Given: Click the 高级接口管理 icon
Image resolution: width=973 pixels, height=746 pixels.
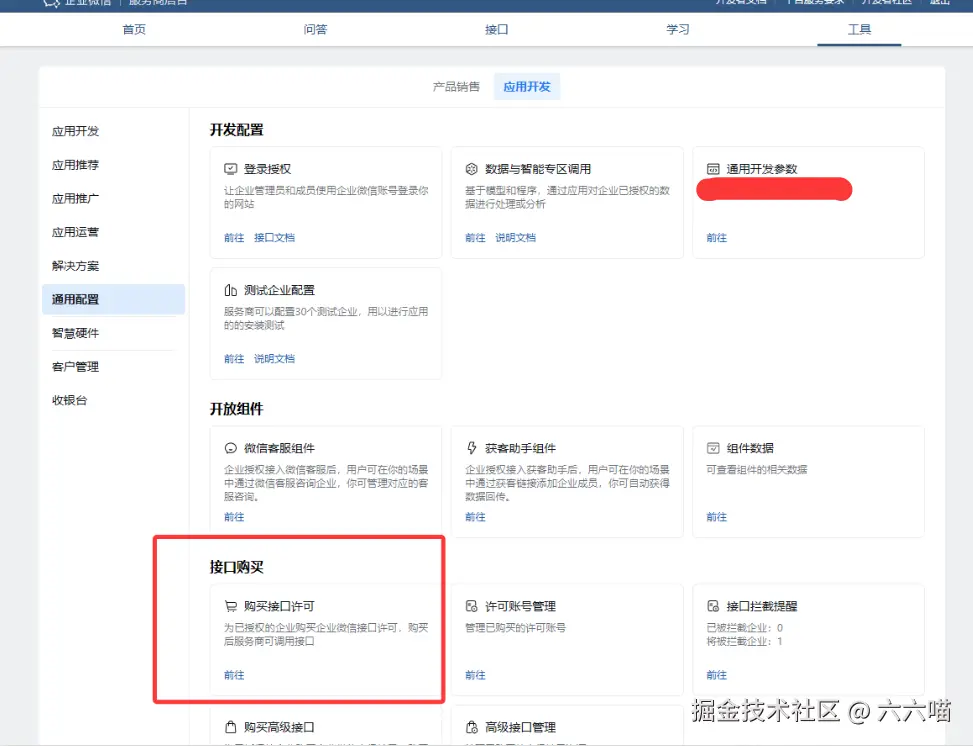Looking at the screenshot, I should pos(472,727).
